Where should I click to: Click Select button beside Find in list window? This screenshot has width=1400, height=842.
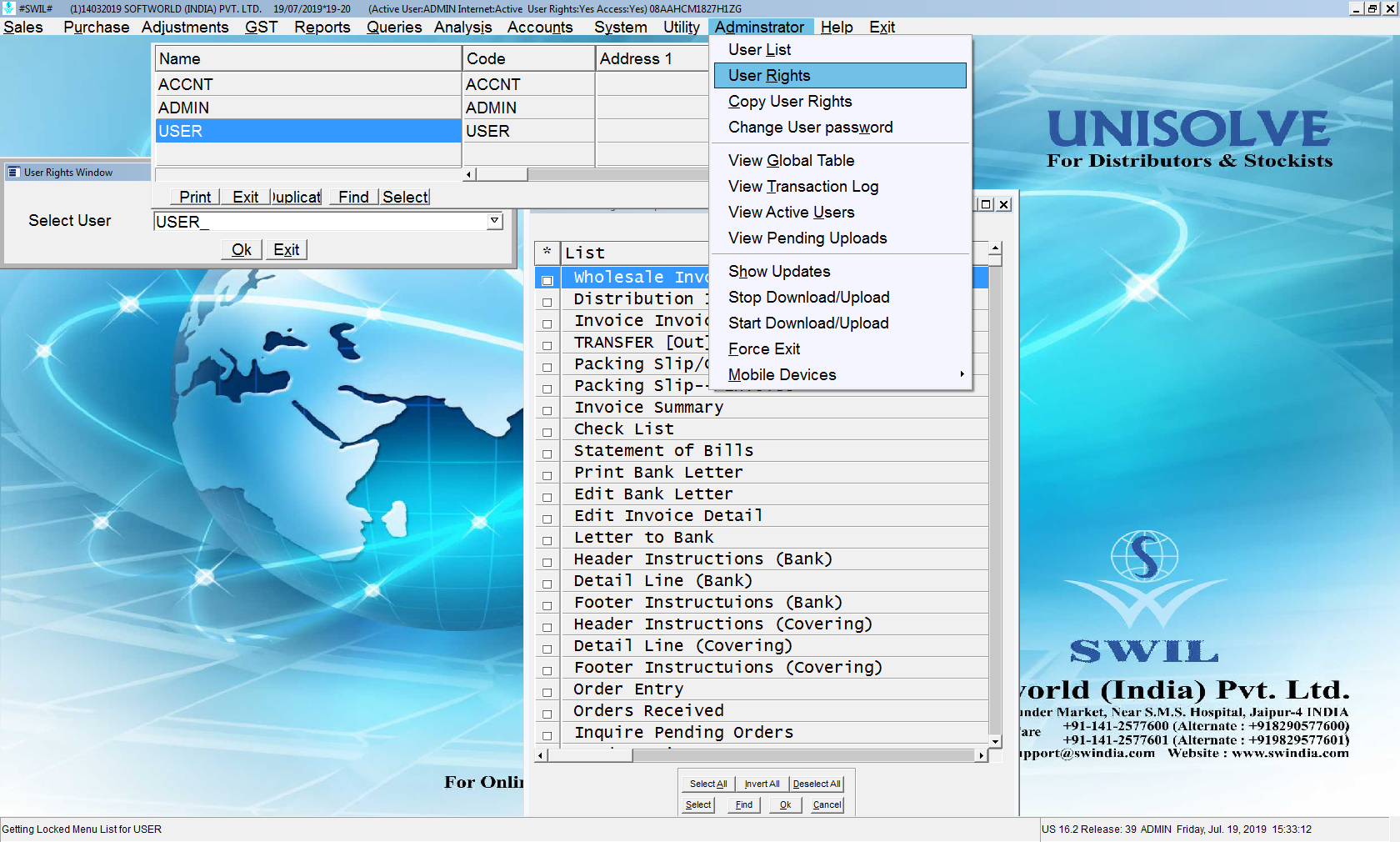click(698, 804)
